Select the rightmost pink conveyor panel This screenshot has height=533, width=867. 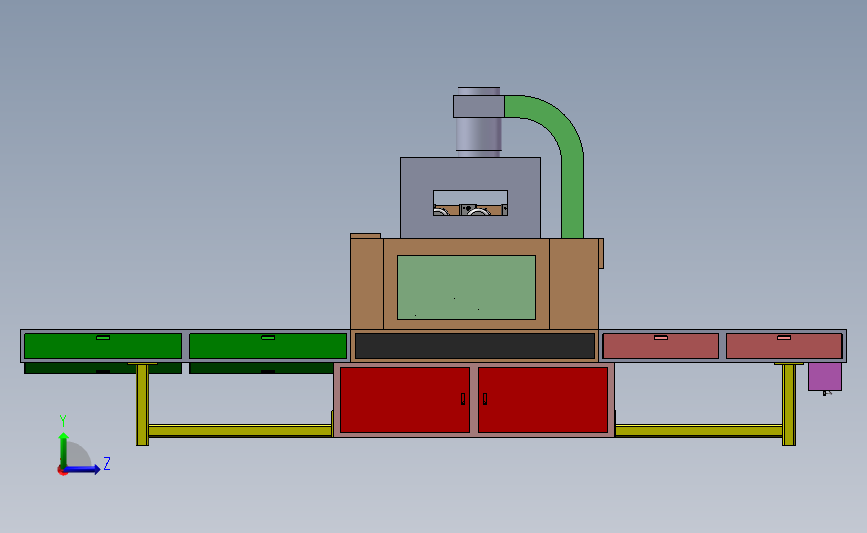[x=784, y=346]
